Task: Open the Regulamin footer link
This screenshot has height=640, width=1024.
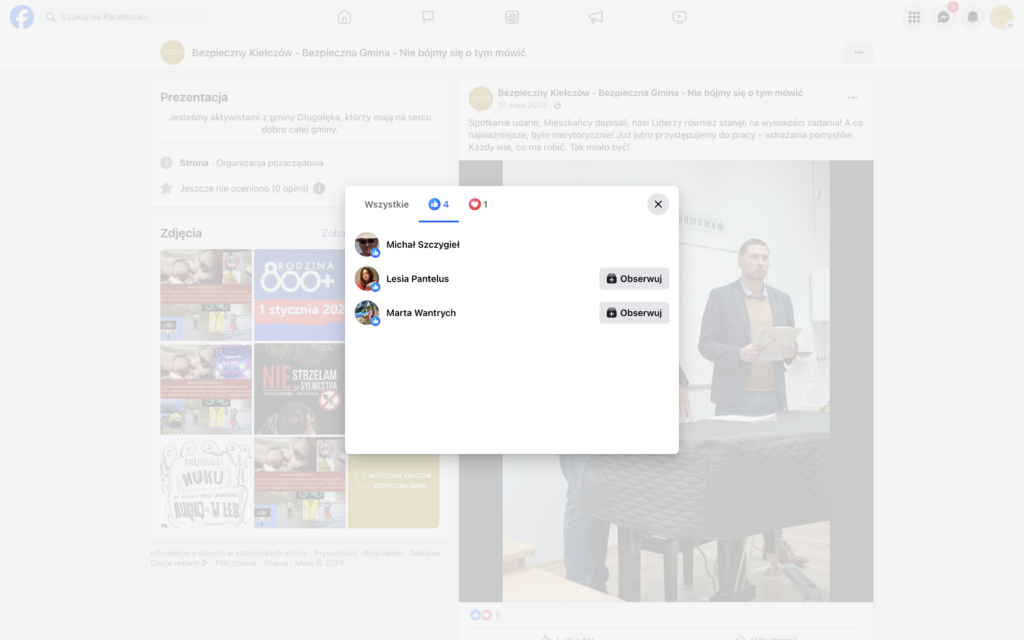Action: 383,553
